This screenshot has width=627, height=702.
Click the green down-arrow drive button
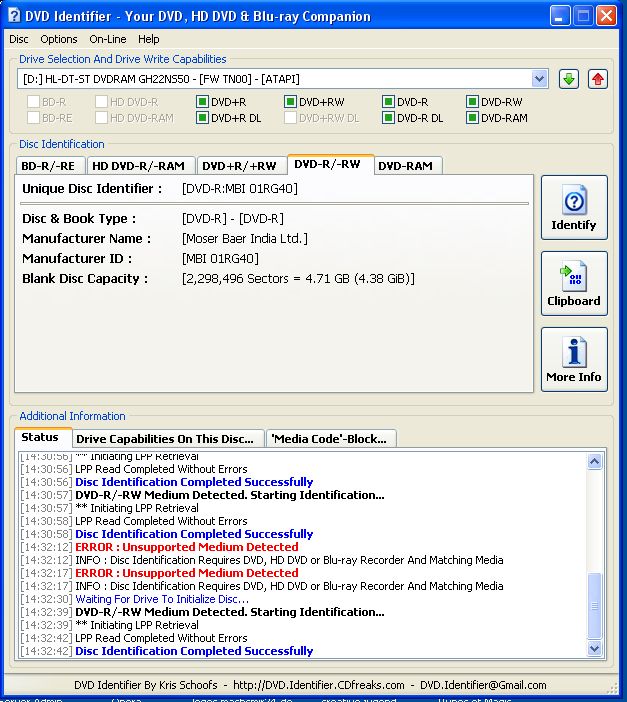pos(569,79)
